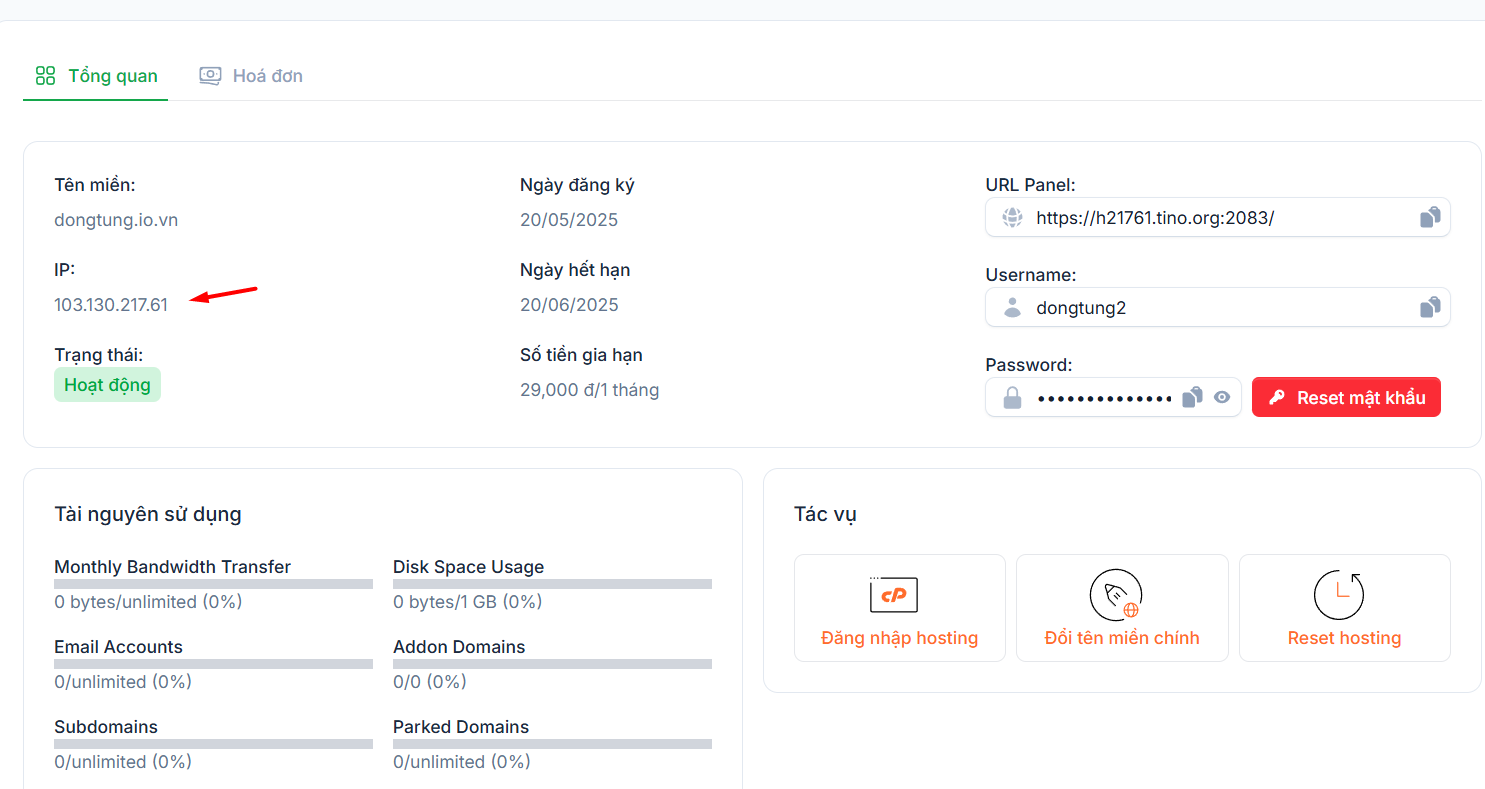This screenshot has width=1485, height=789.
Task: Click the grid icon beside Tổng quan
Action: click(x=45, y=75)
